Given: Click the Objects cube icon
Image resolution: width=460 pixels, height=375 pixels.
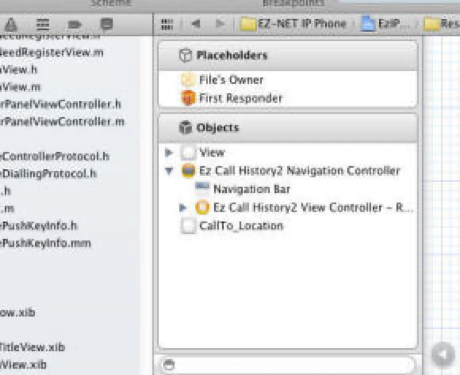Looking at the screenshot, I should [185, 127].
